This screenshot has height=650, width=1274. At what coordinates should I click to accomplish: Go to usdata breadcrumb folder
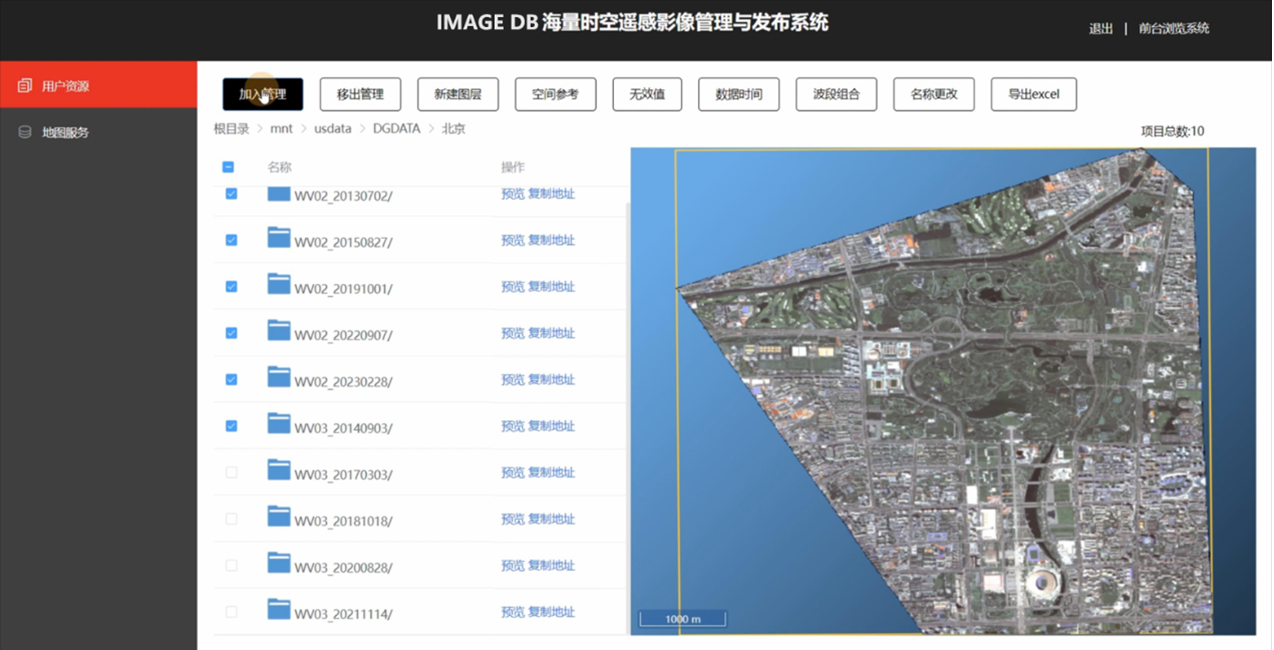(x=333, y=129)
